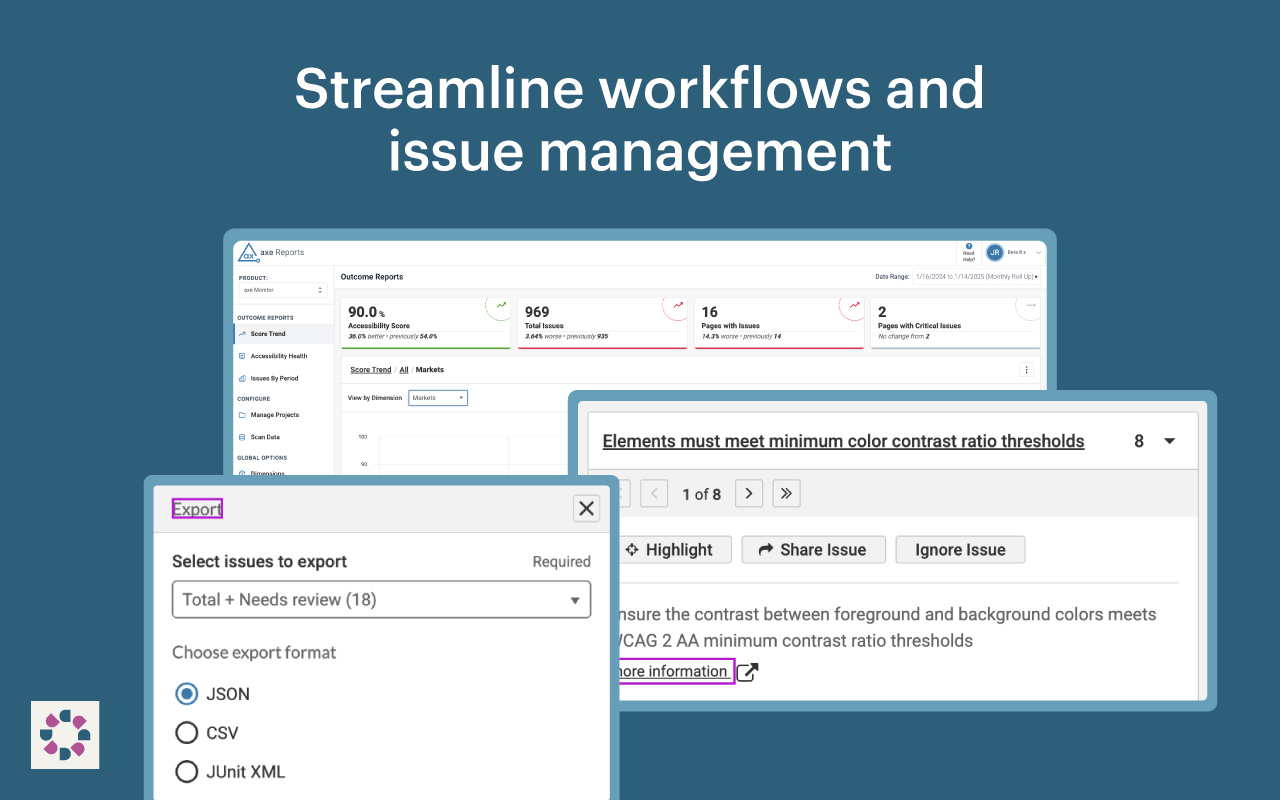
Task: Click the Ignore Issue button
Action: [960, 550]
